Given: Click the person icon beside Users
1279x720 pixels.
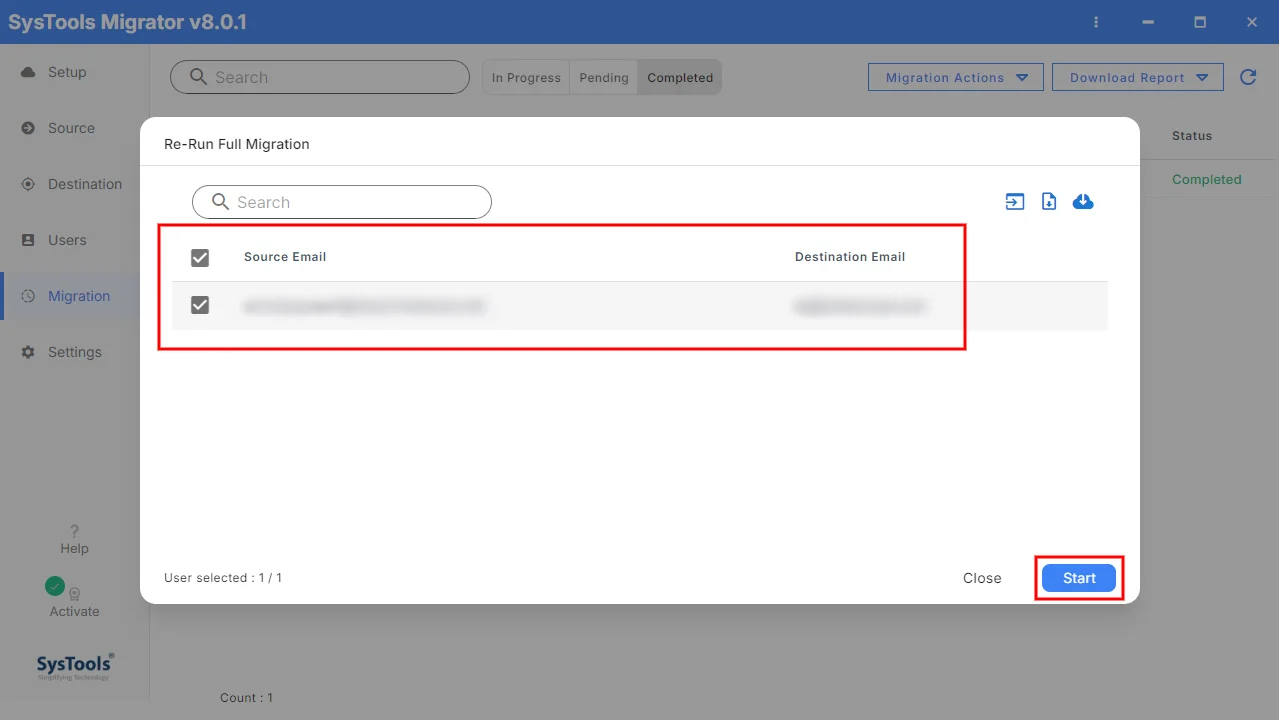Looking at the screenshot, I should click(28, 240).
